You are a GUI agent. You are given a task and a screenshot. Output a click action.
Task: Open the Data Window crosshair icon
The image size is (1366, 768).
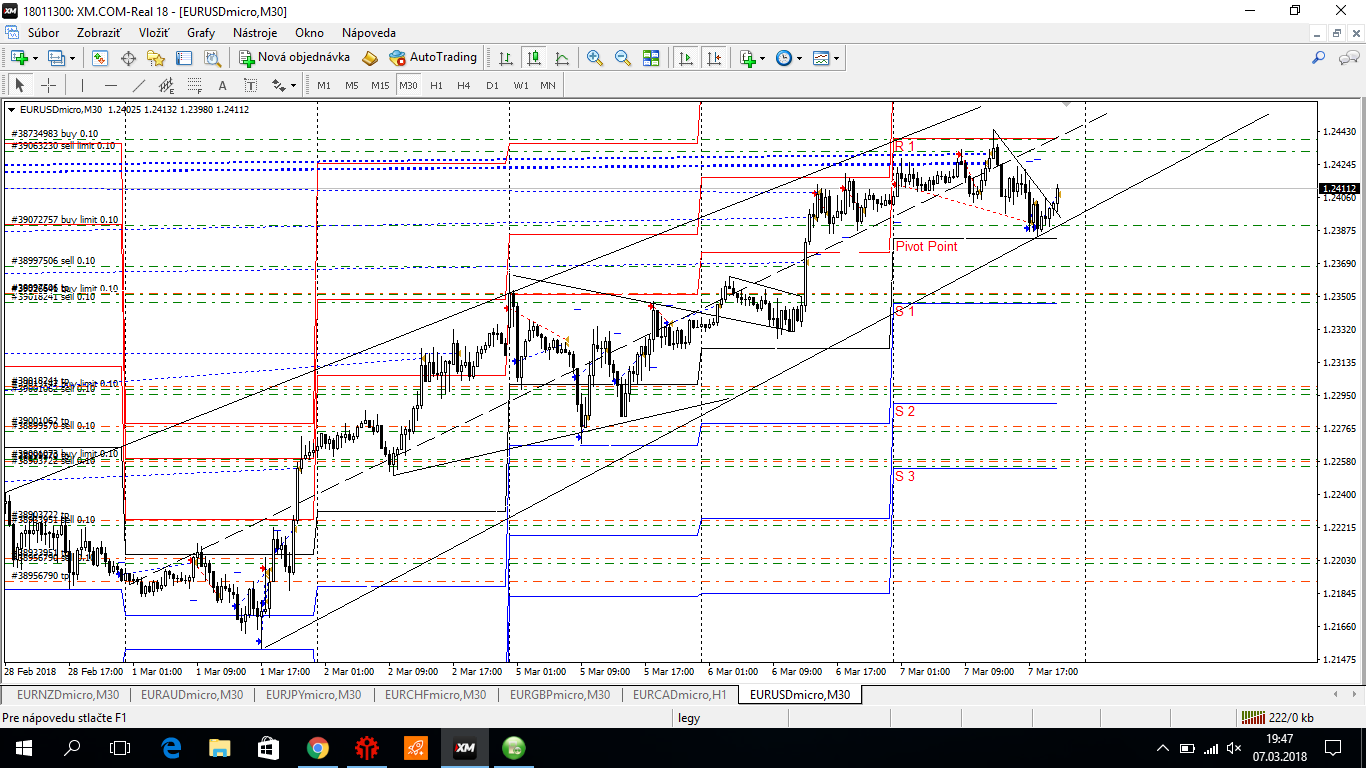[x=129, y=58]
